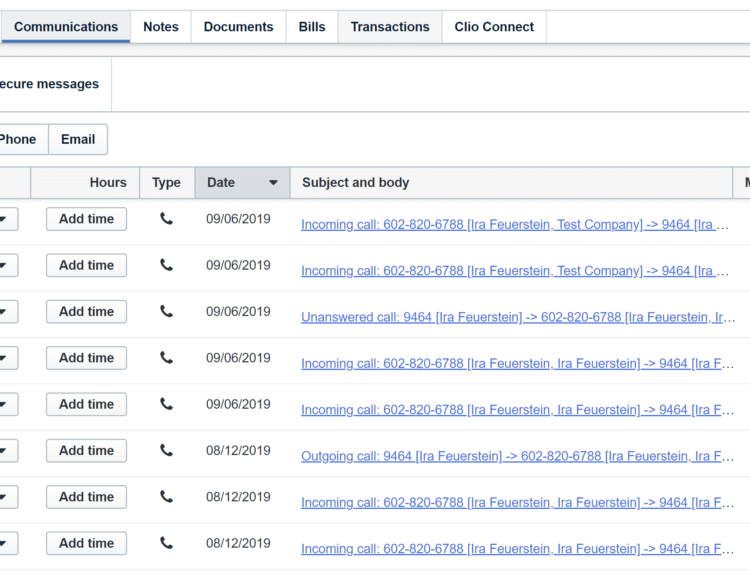Click phone icon directly below Outgoing call row
The height and width of the screenshot is (577, 750).
(166, 497)
